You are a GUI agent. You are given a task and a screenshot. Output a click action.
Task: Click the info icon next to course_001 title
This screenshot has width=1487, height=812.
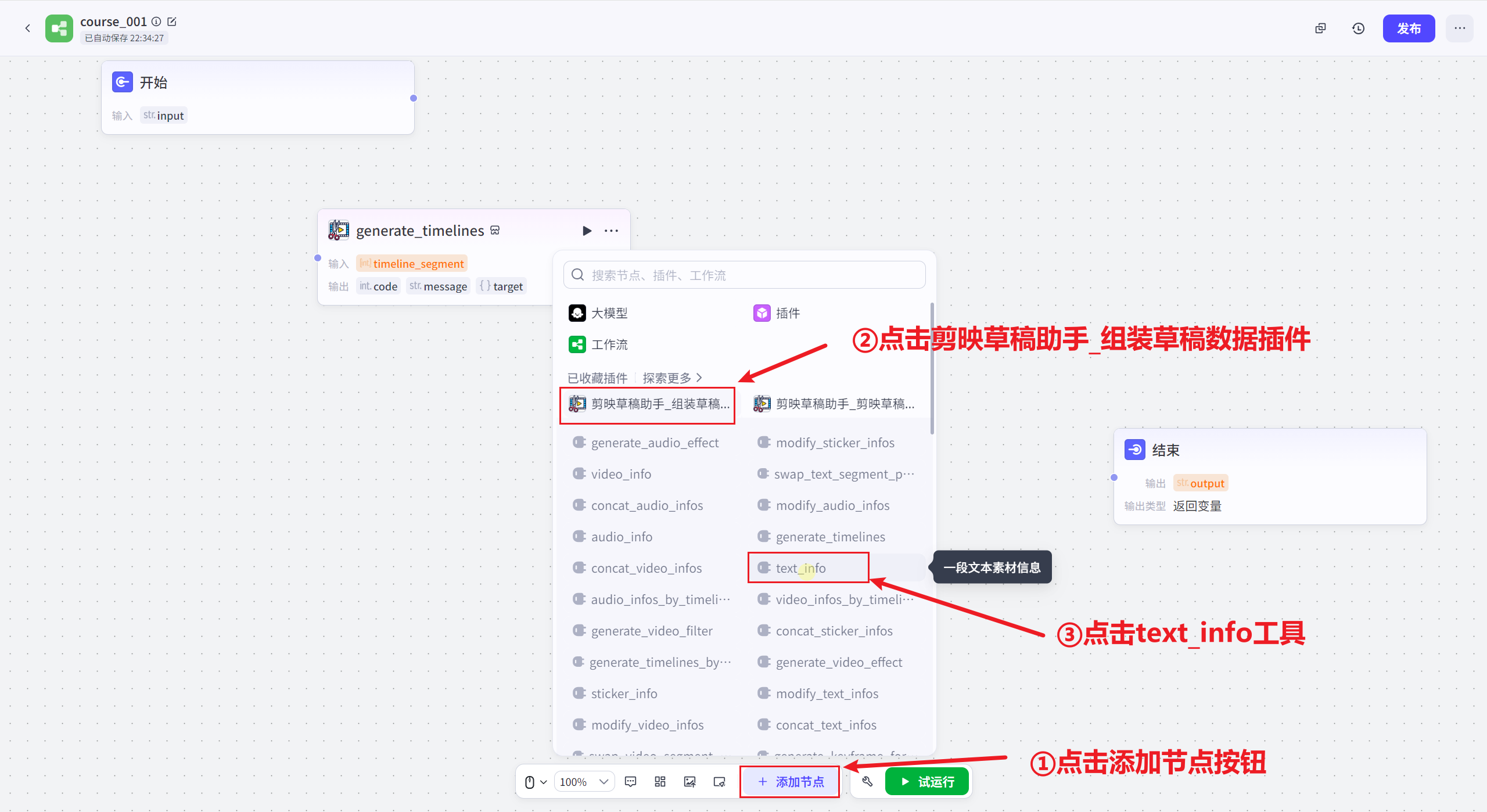[x=156, y=21]
